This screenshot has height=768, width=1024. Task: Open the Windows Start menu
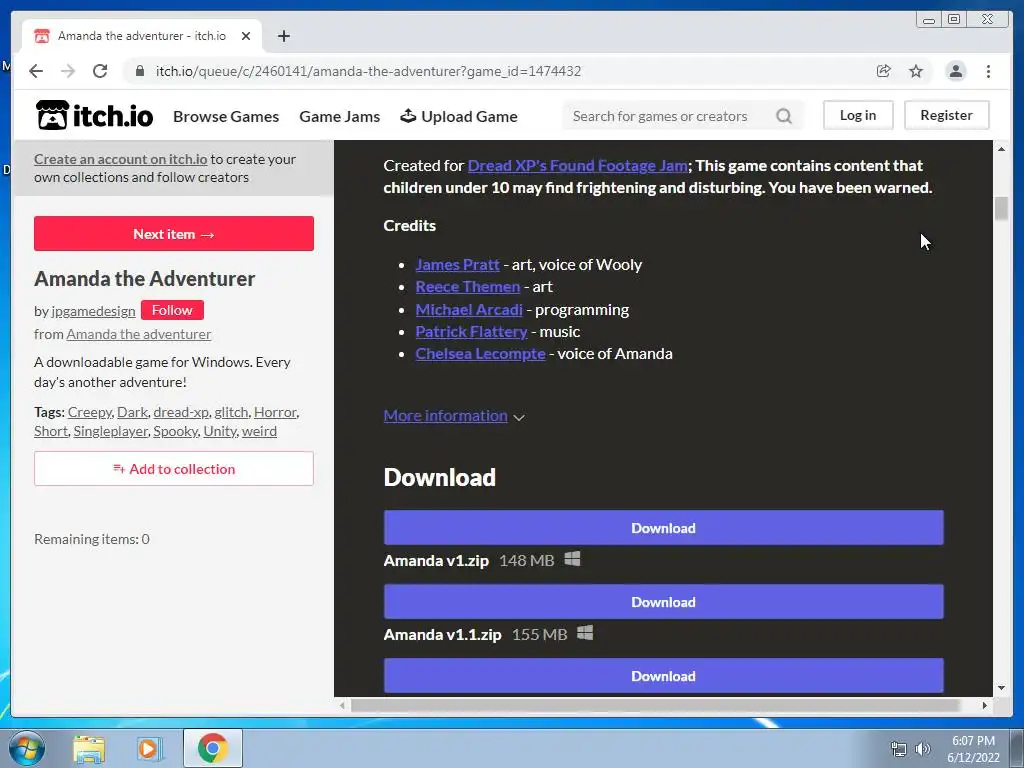27,748
